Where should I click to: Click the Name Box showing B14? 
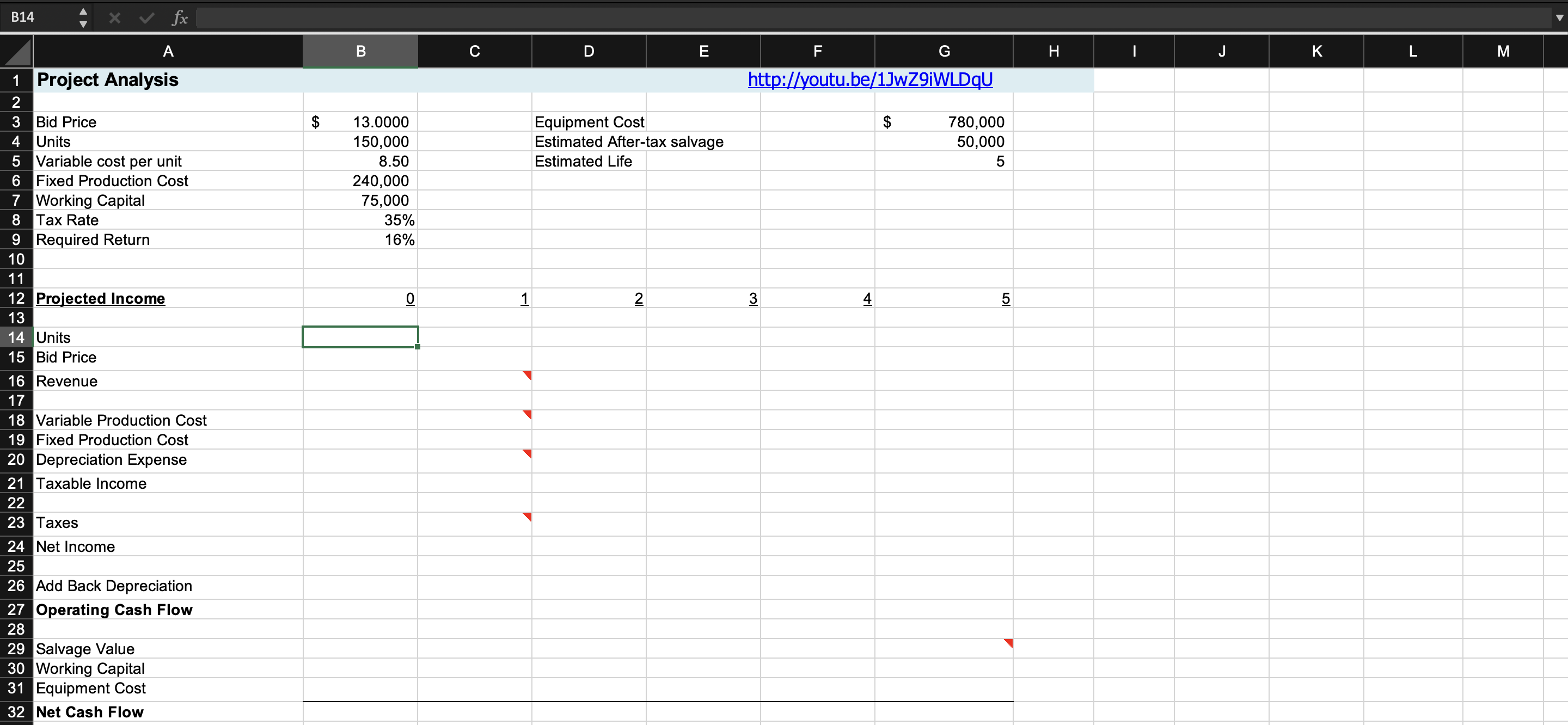36,17
